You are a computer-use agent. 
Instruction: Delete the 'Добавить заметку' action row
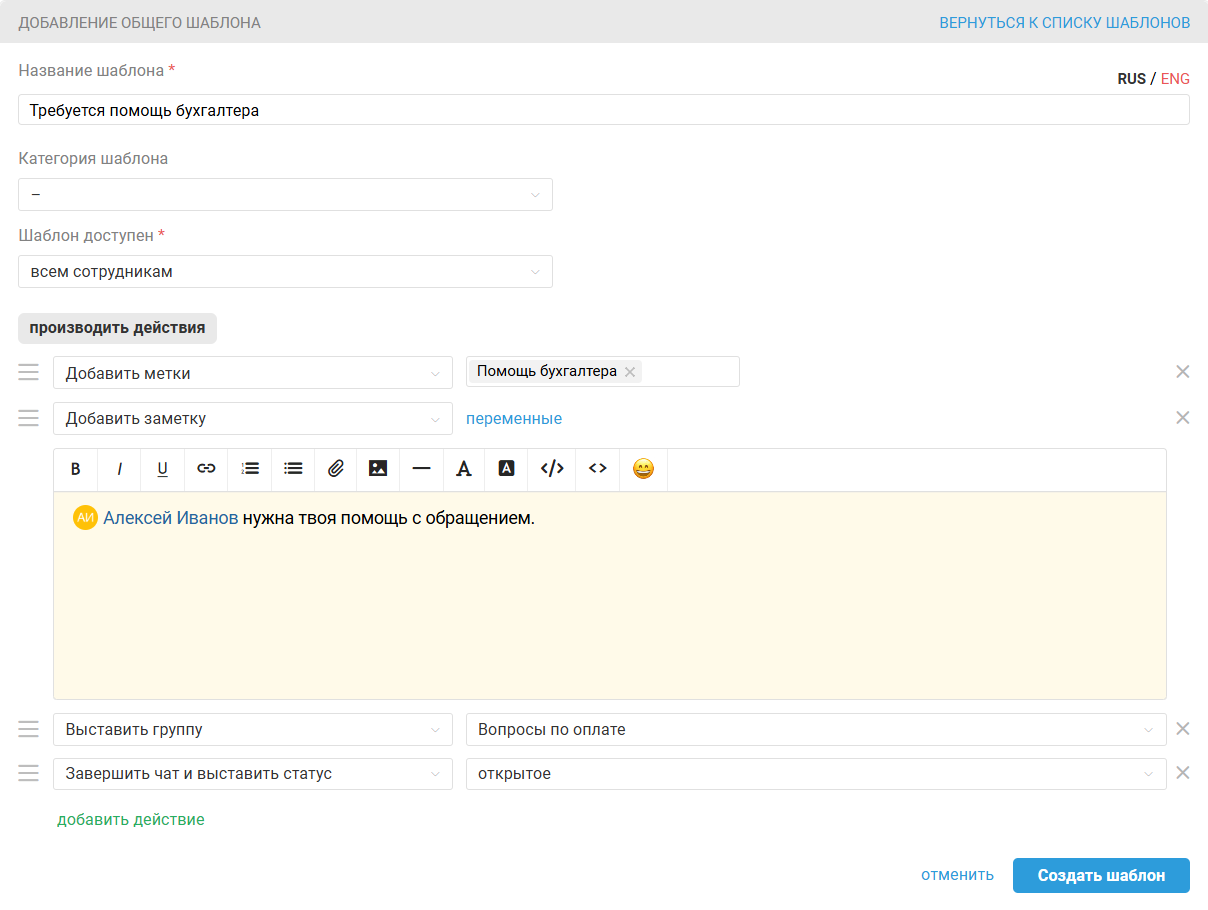[1182, 418]
